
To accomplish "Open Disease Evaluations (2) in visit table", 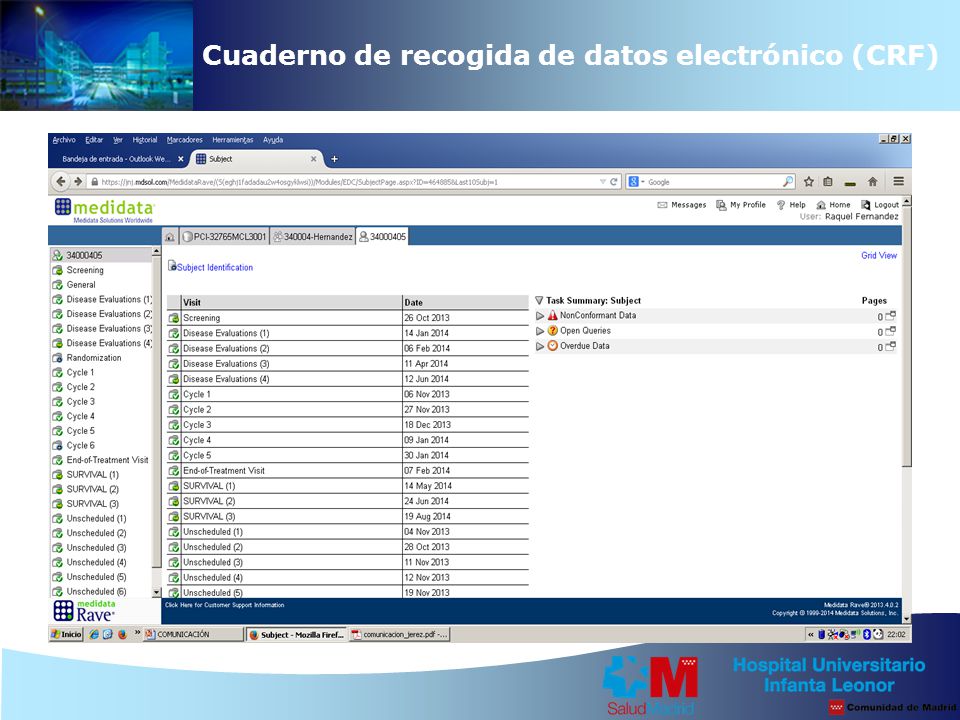I will pyautogui.click(x=226, y=349).
